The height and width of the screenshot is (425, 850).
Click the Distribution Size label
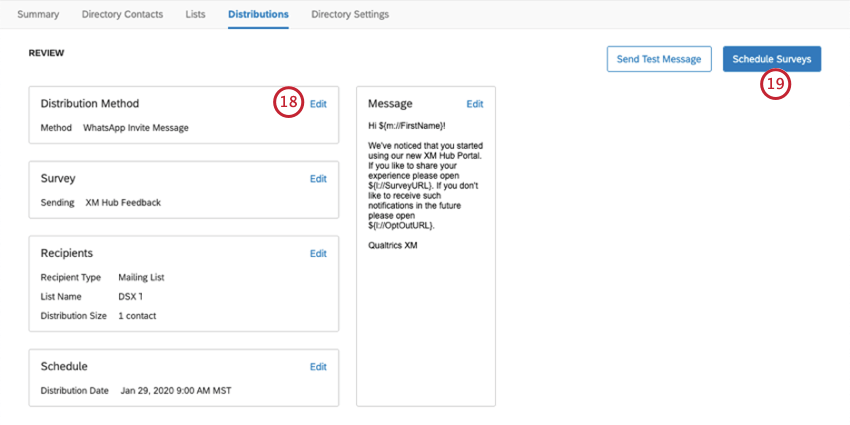[73, 315]
